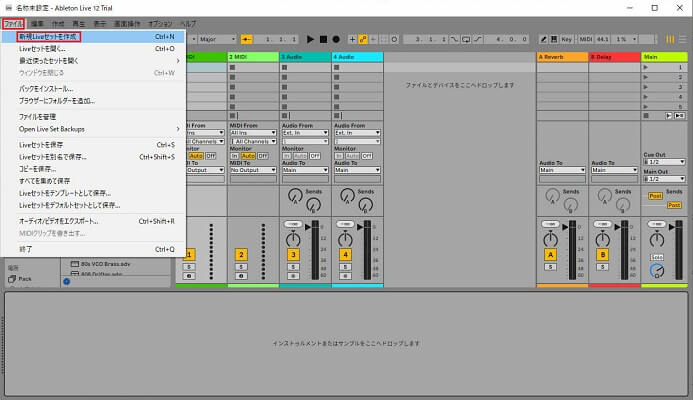The height and width of the screenshot is (400, 693).
Task: Switch to Arrangement view icon
Action: [x=683, y=39]
